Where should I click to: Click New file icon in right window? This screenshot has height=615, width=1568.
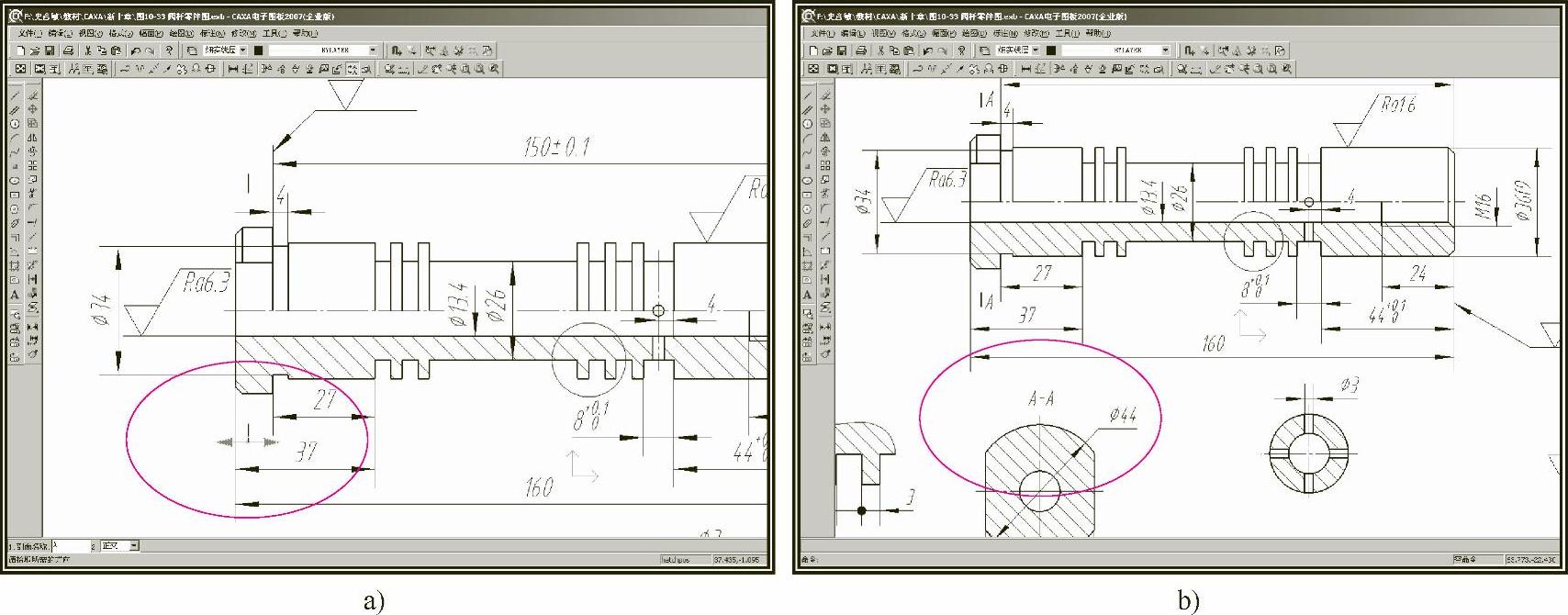click(x=813, y=50)
